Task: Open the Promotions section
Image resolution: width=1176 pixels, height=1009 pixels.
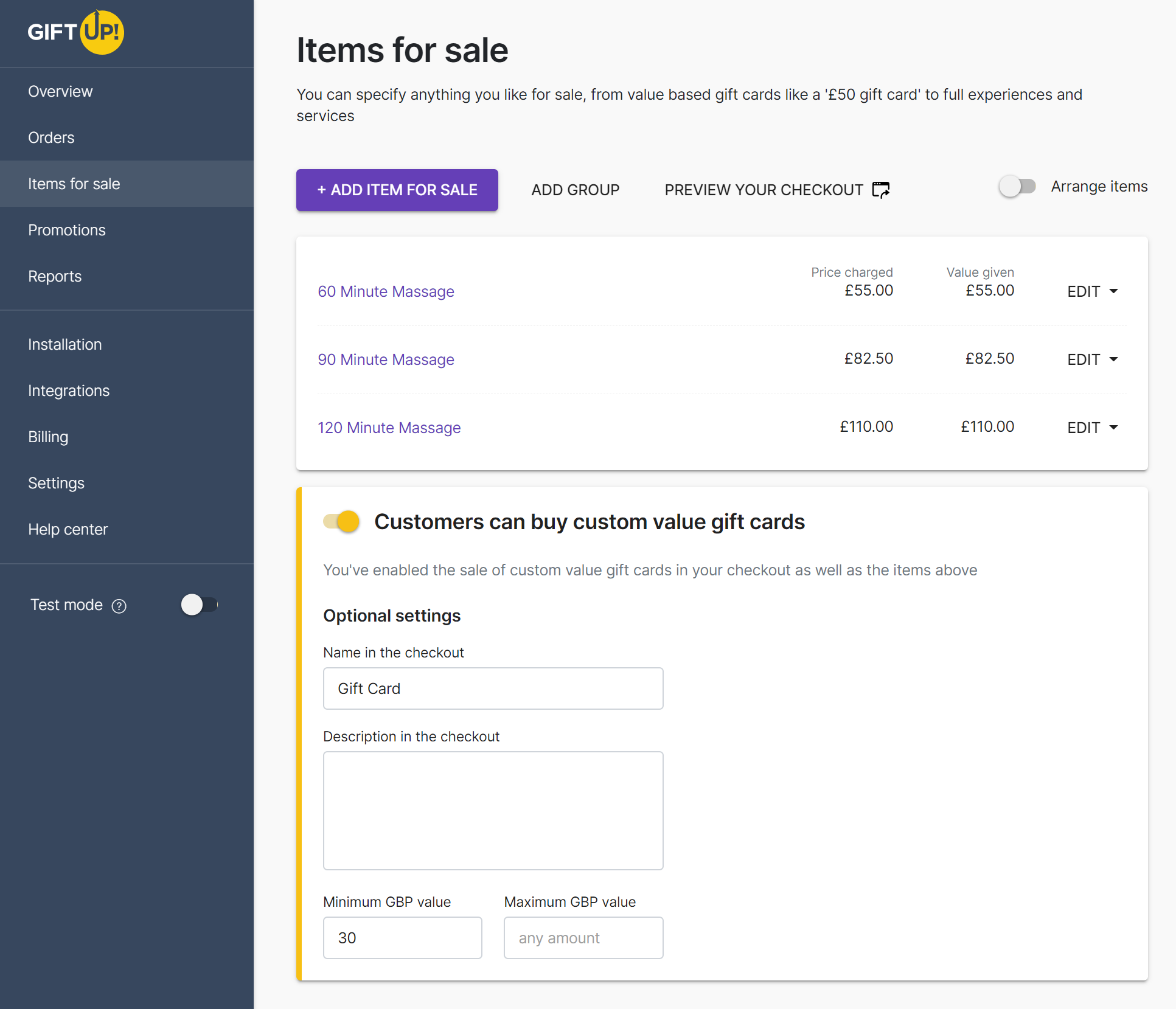Action: tap(127, 230)
